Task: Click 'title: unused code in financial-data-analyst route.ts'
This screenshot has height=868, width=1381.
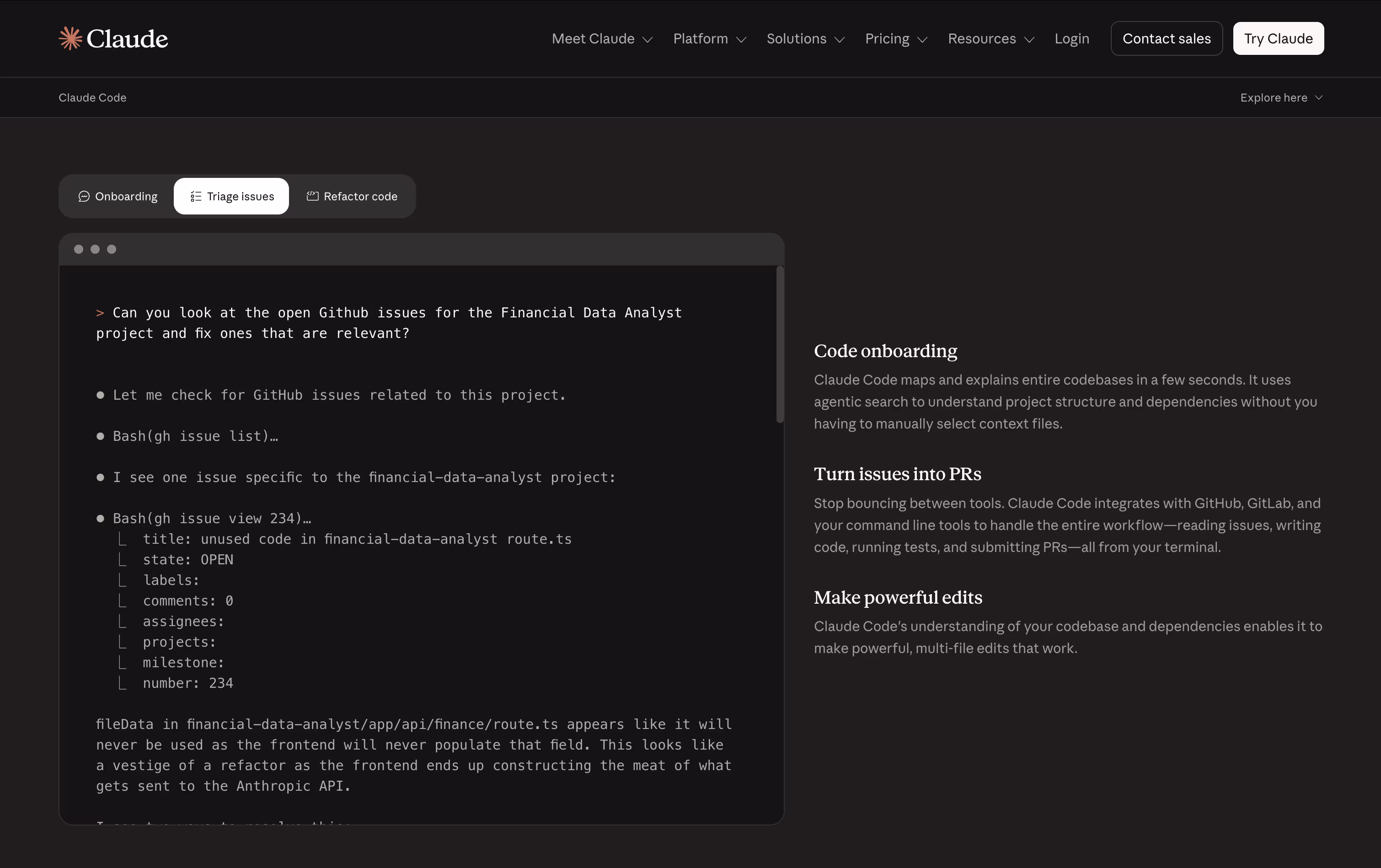Action: point(357,539)
